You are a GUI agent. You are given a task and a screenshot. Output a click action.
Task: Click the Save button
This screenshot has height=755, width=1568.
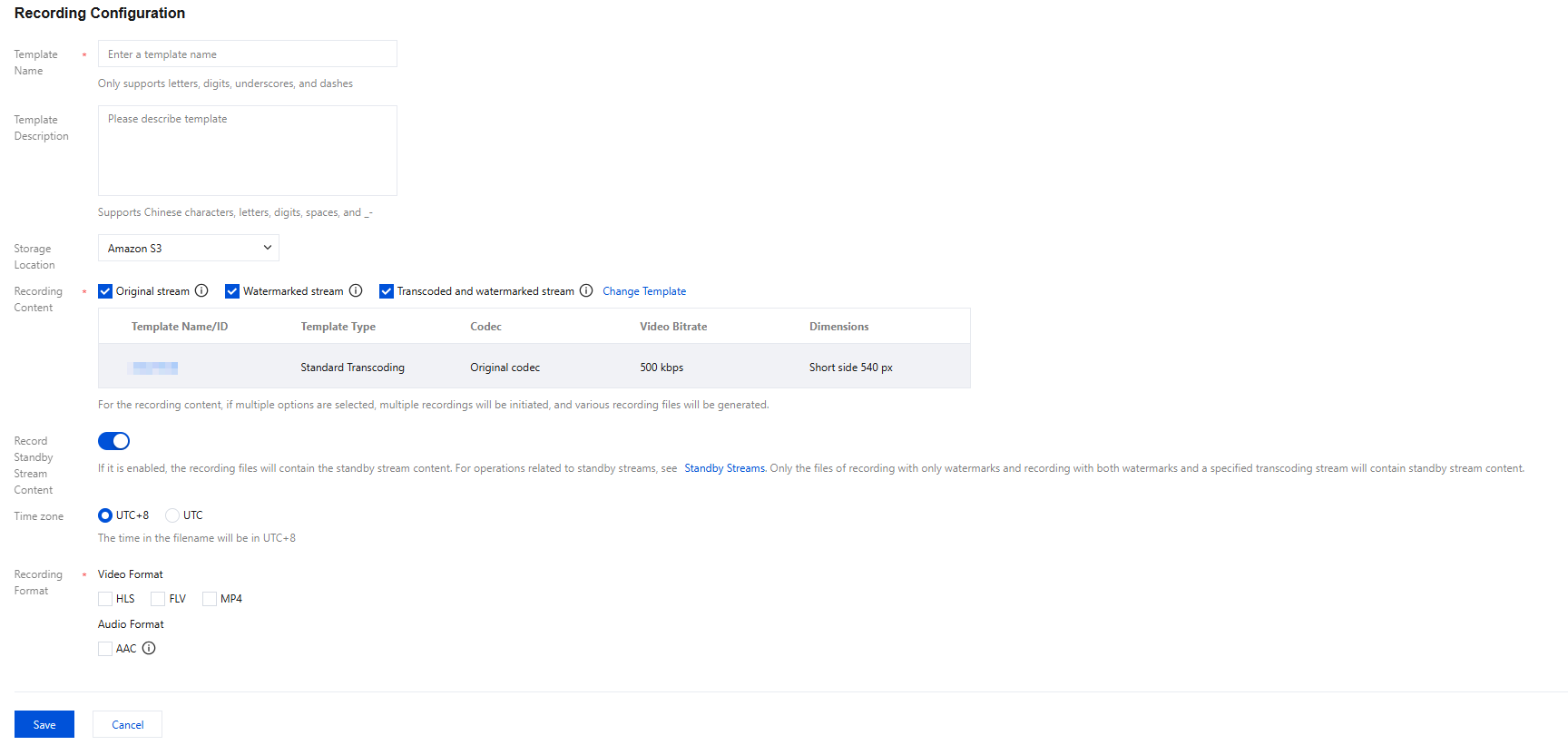coord(44,724)
